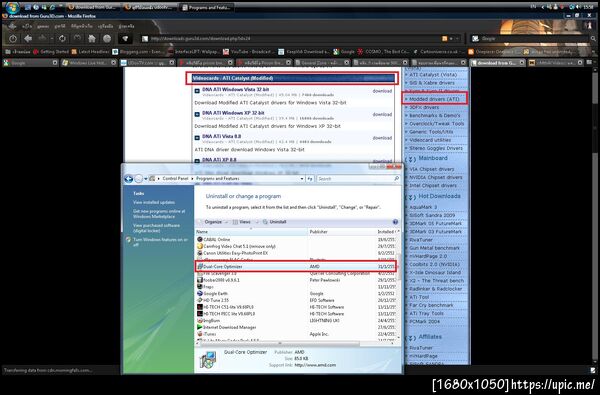Viewport: 600px width, 395px height.
Task: Close the Google browser tab
Action: coord(55,63)
